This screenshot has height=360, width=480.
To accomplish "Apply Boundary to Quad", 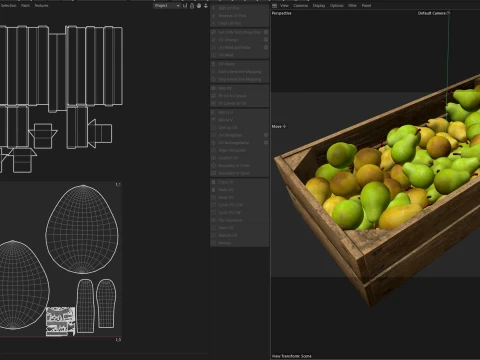I will tap(239, 173).
